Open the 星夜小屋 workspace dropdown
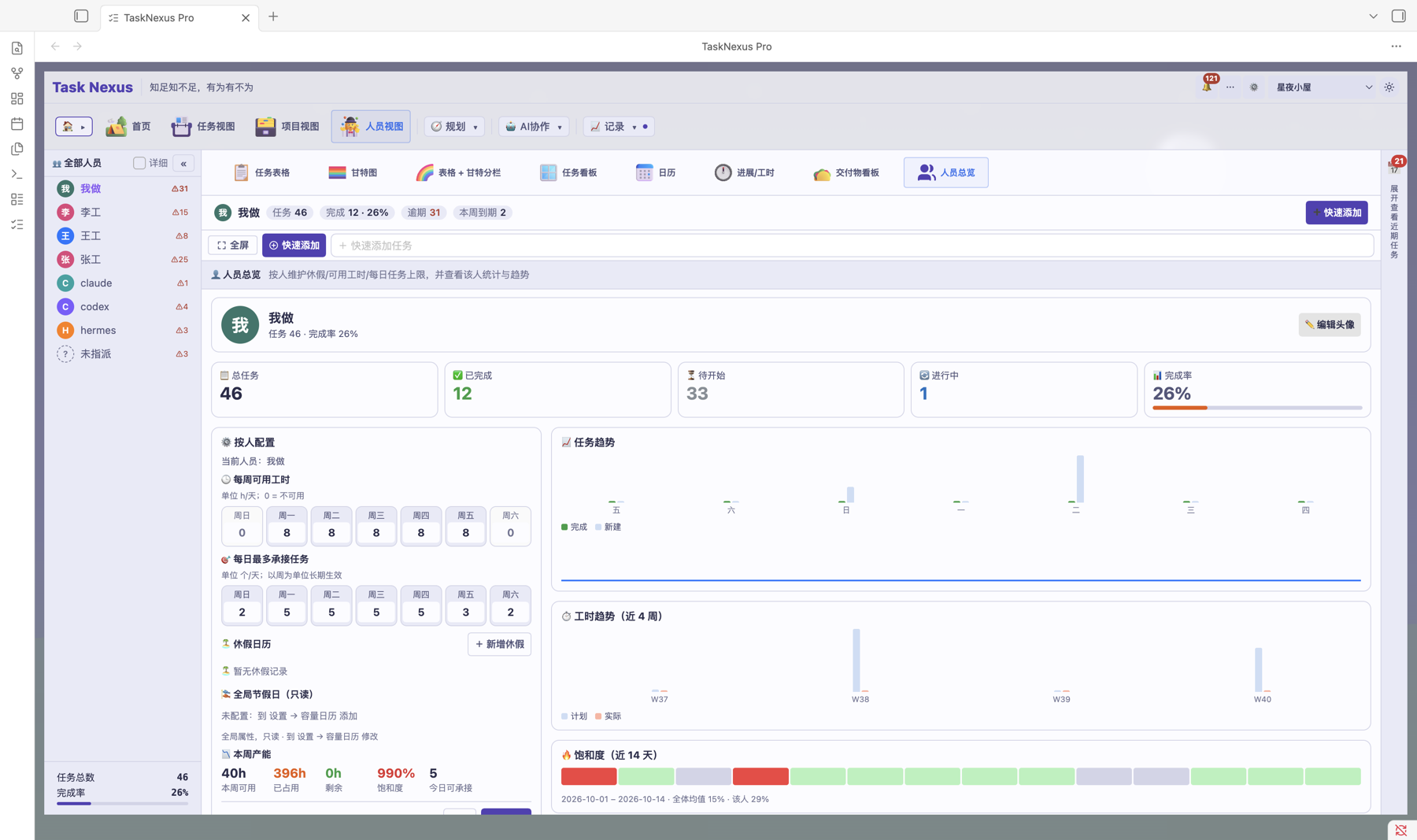The image size is (1417, 840). [x=1323, y=87]
